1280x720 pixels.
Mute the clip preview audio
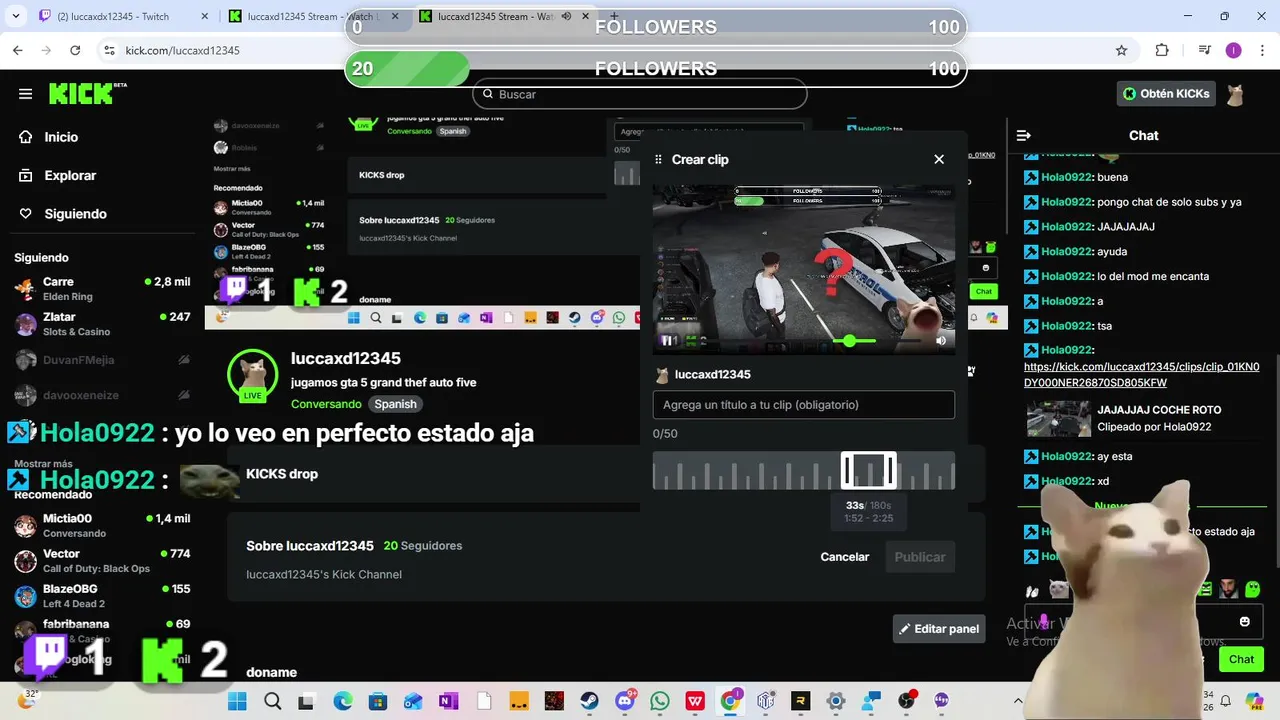coord(941,341)
